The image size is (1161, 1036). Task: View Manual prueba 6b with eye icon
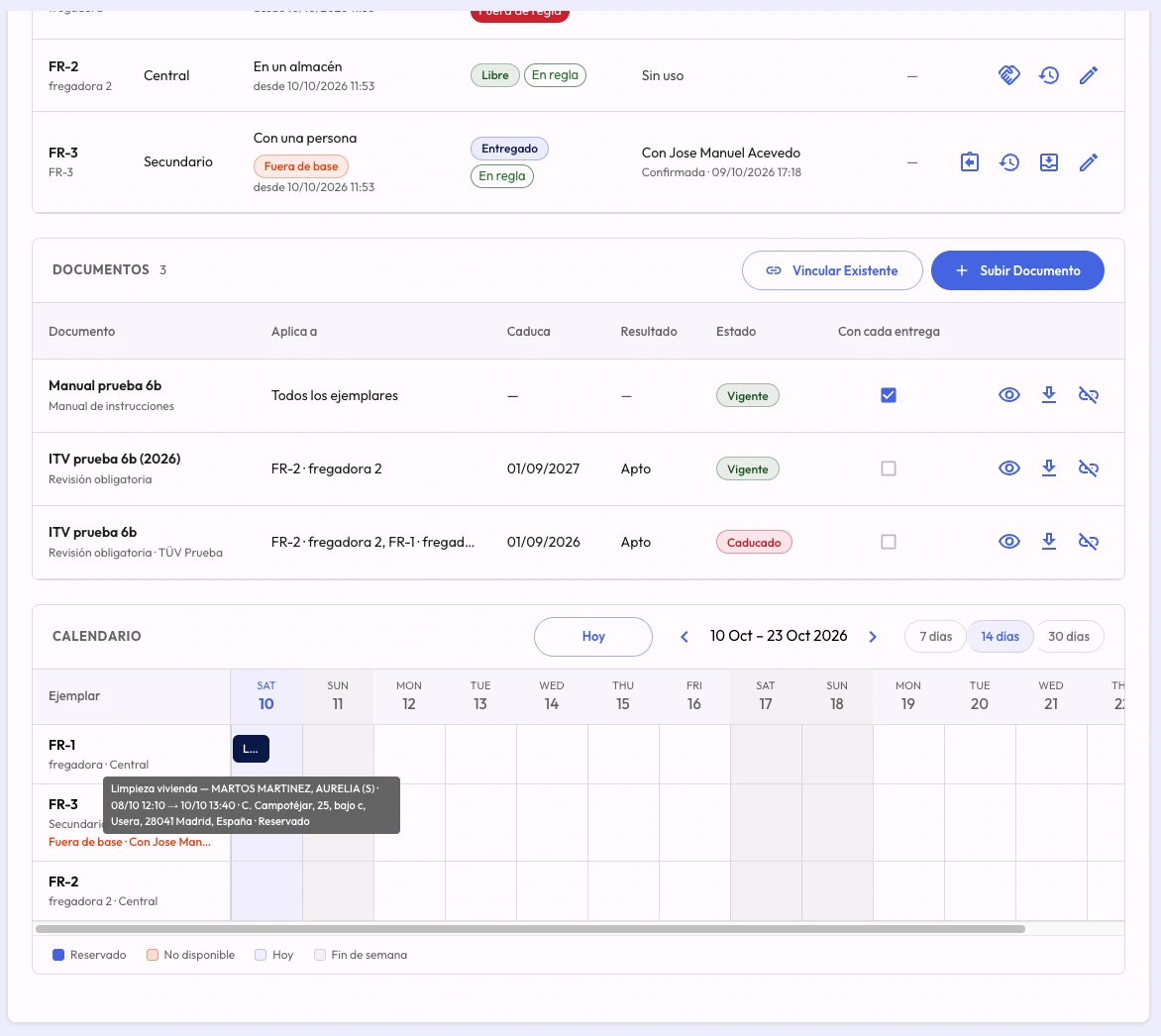coord(1009,395)
